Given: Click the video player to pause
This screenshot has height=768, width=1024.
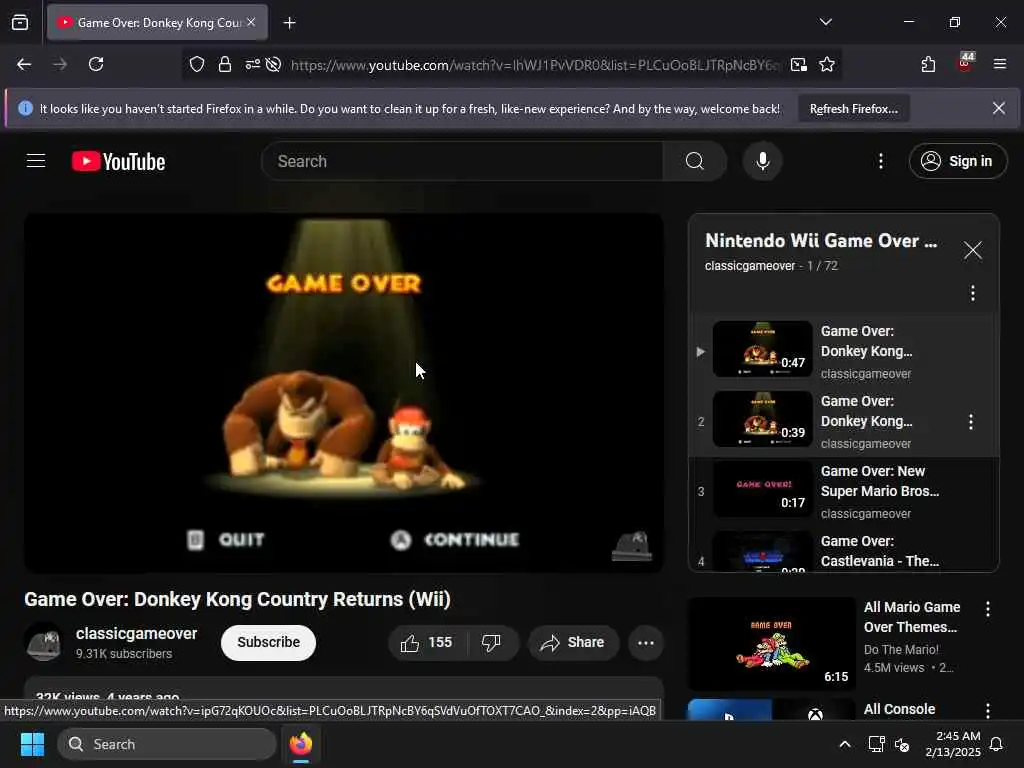Looking at the screenshot, I should [344, 394].
